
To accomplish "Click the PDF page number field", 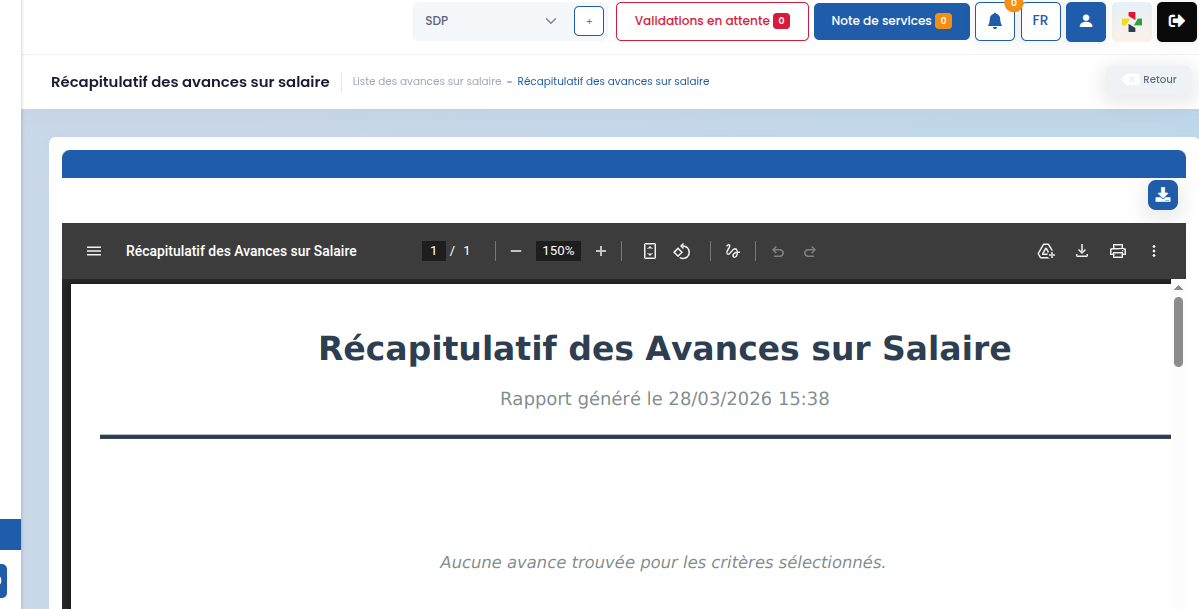I will [434, 251].
